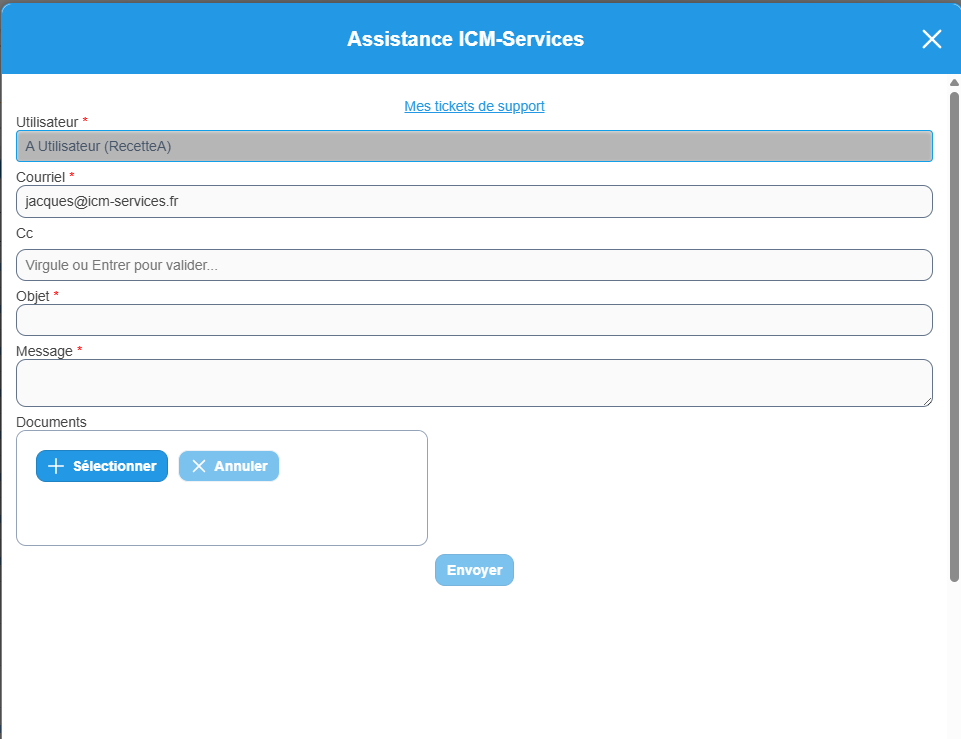Click the vertical scrollbar thumb
Viewport: 961px width, 739px height.
(954, 336)
